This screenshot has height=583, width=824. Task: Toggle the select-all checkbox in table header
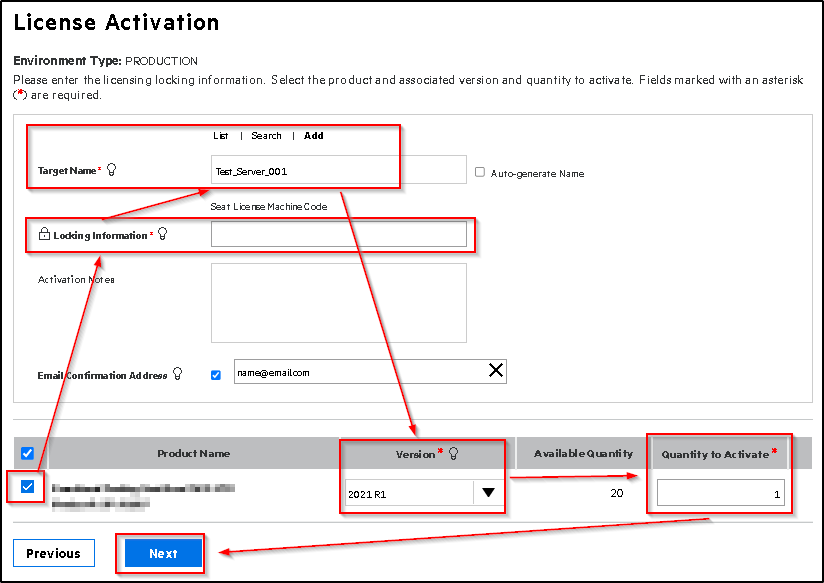coord(27,453)
